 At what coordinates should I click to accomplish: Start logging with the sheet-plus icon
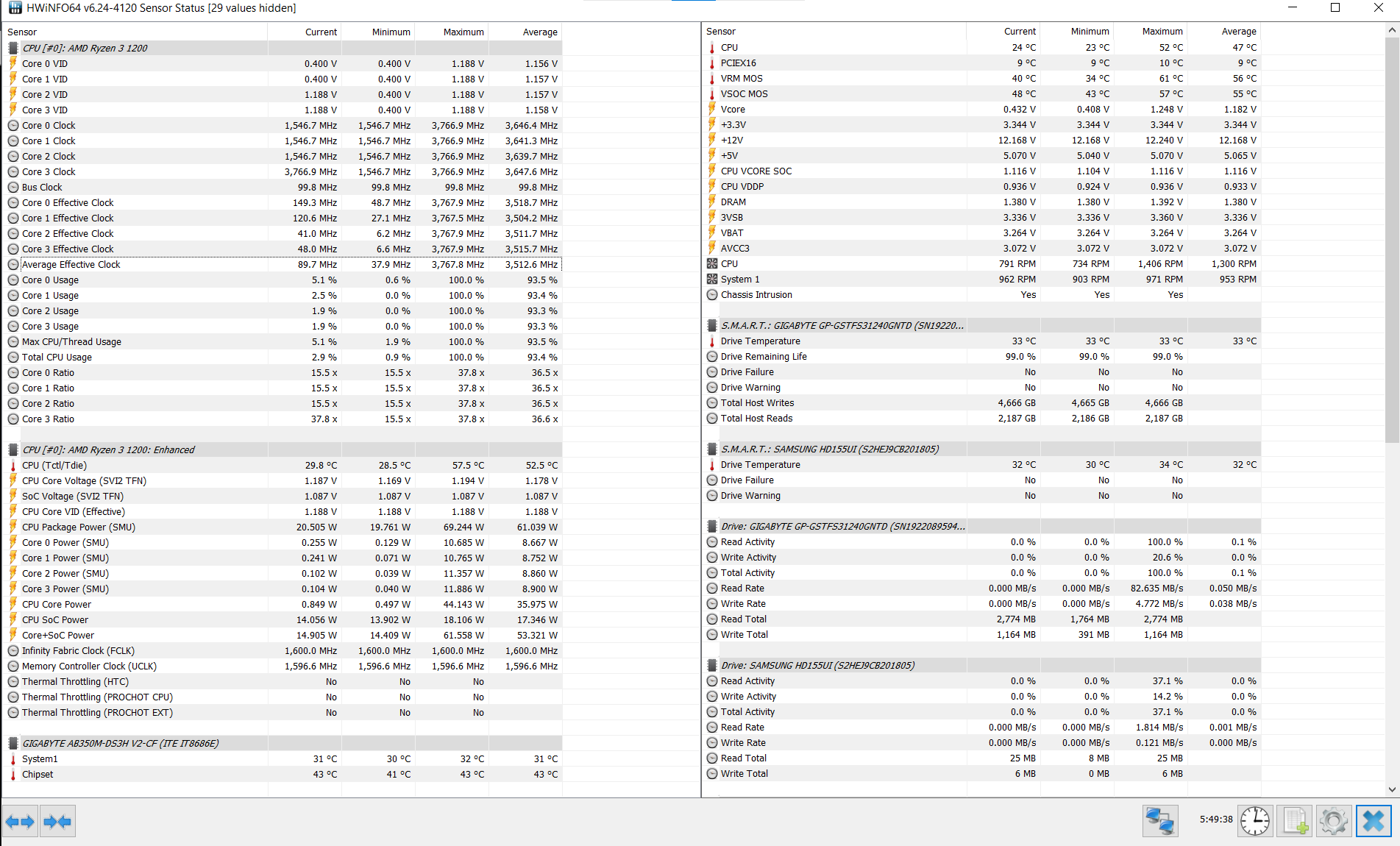point(1294,821)
